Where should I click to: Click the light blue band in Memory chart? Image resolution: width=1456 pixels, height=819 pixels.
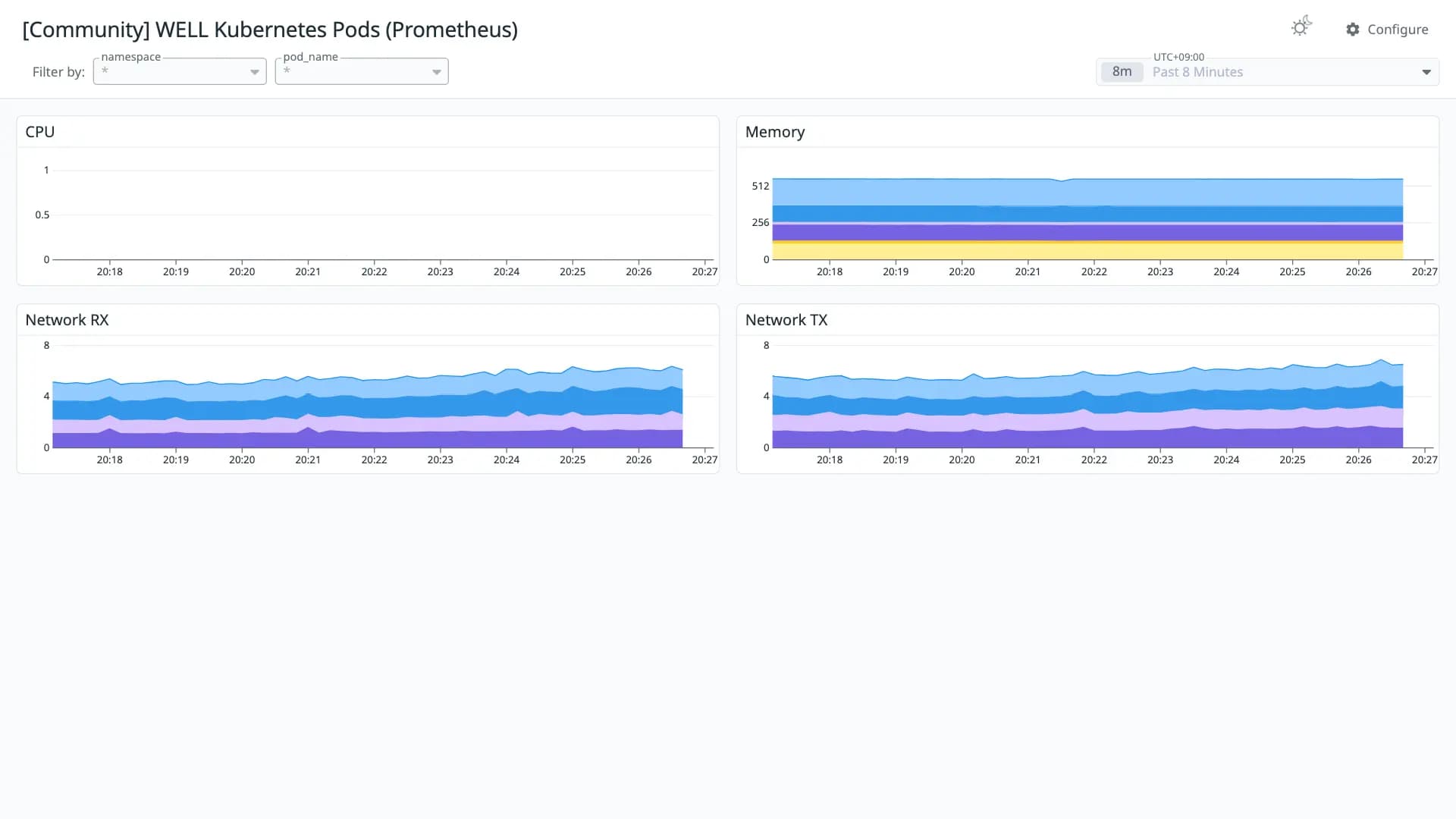pos(1087,193)
